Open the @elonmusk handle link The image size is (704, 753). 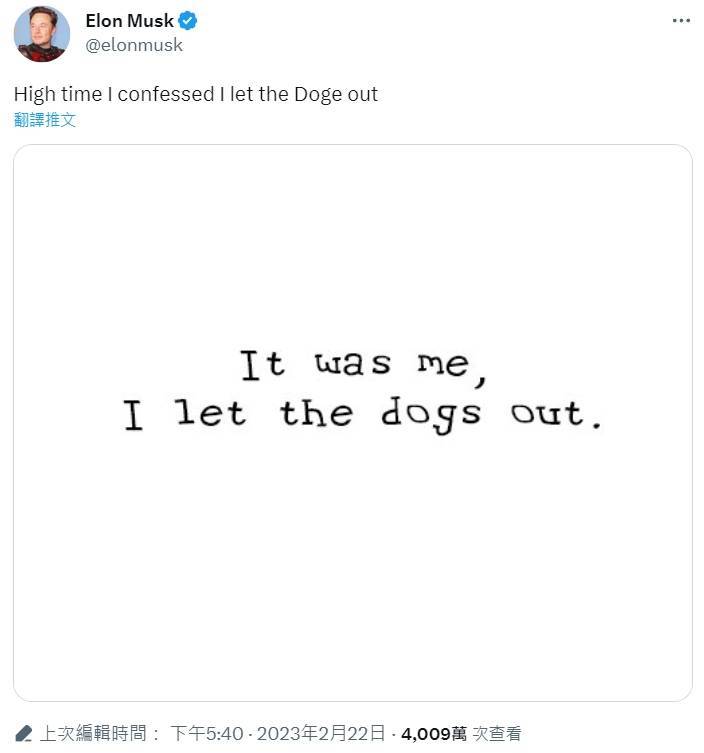pyautogui.click(x=134, y=45)
